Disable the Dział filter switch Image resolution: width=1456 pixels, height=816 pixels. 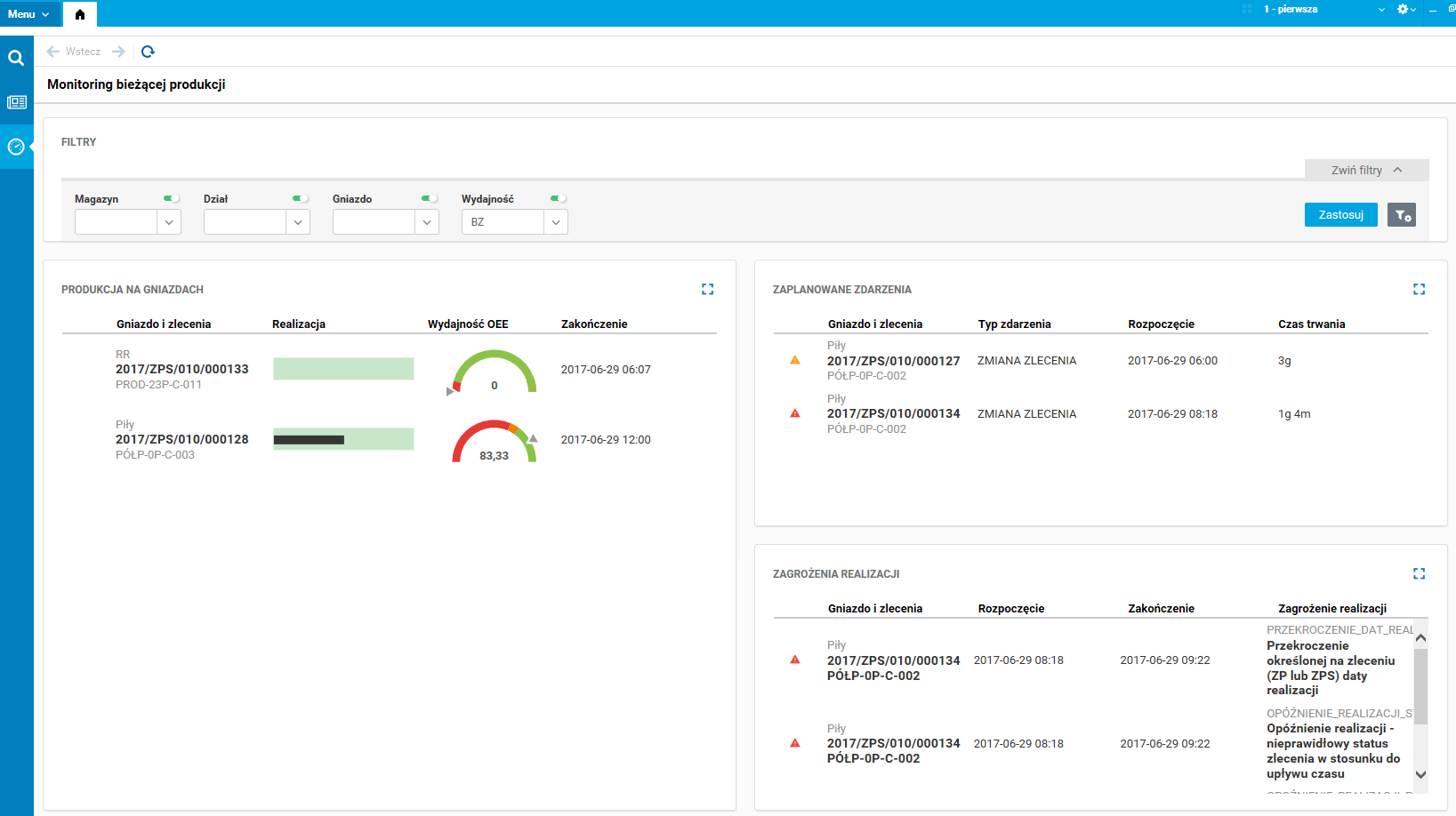pos(300,198)
